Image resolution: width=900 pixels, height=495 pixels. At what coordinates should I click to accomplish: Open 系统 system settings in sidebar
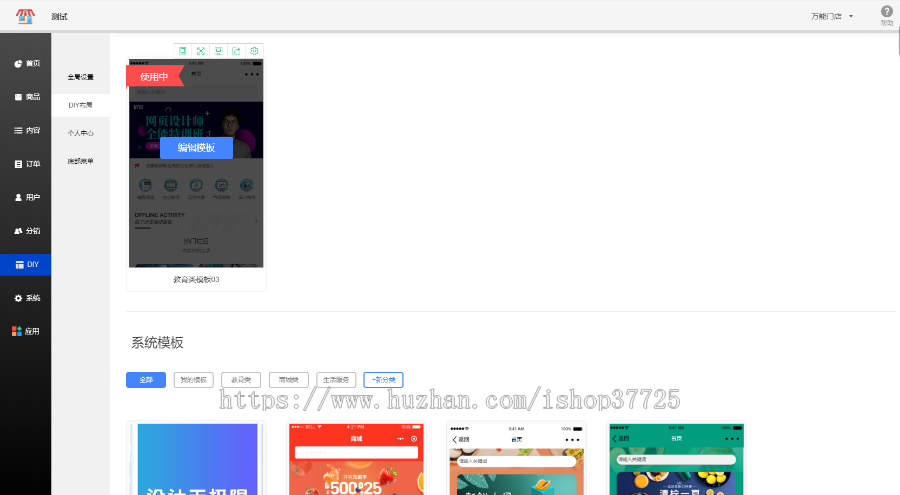[x=26, y=298]
